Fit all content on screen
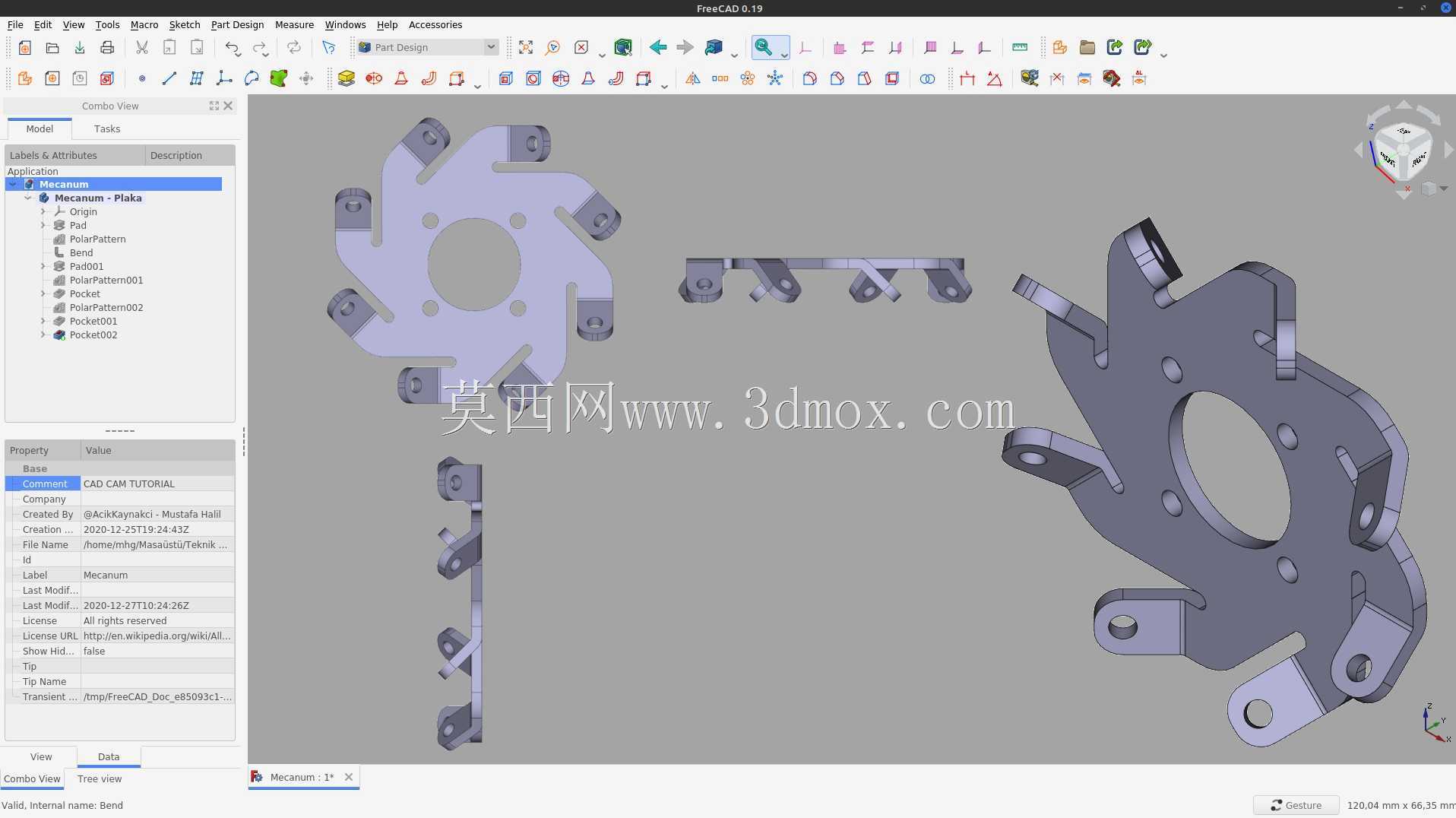1456x818 pixels. click(525, 47)
